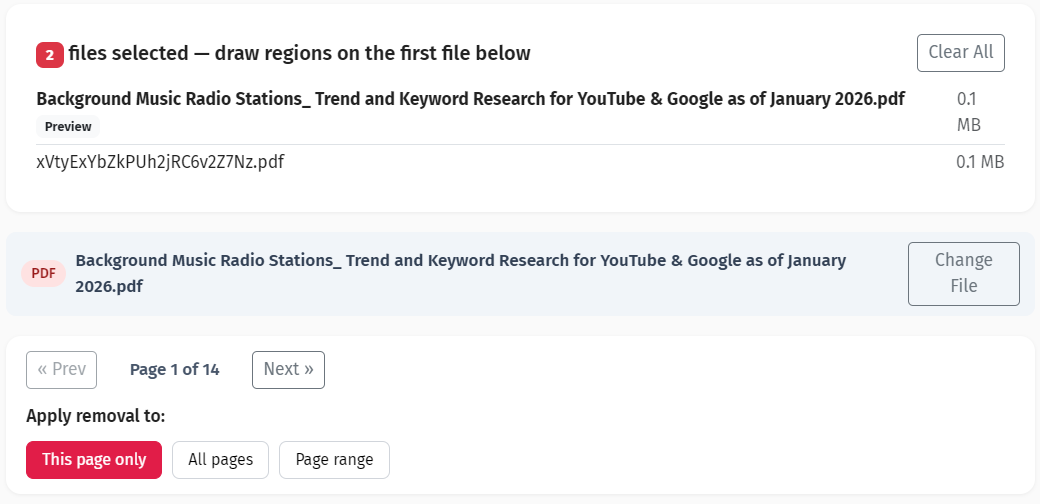Open the Change File button
The image size is (1040, 504).
[963, 273]
